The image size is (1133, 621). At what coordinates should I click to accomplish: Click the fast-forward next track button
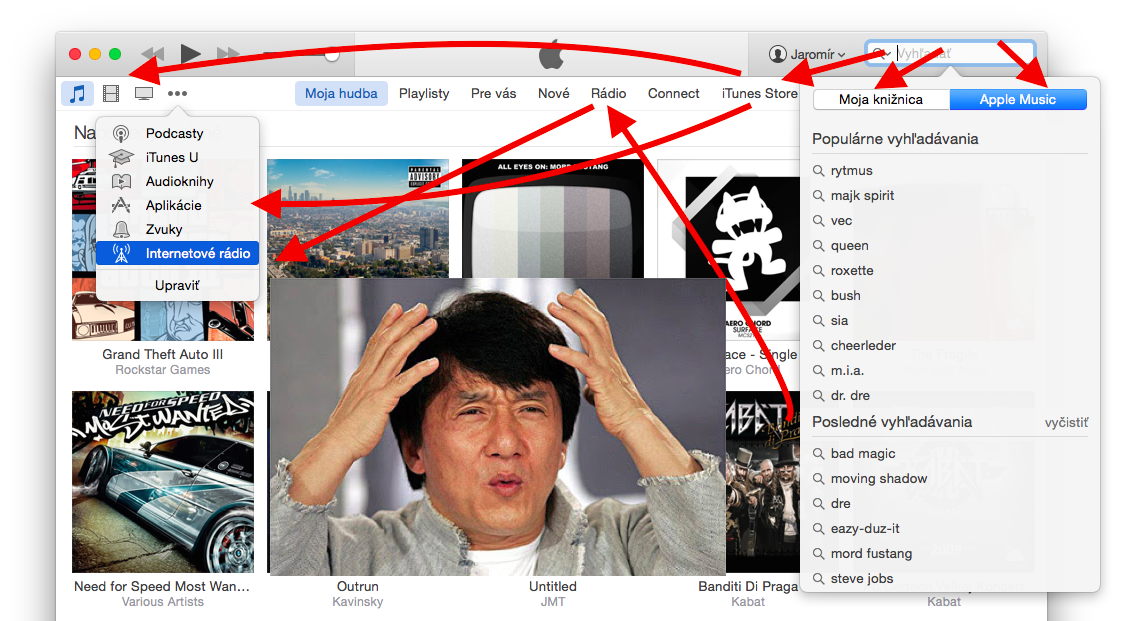click(228, 53)
